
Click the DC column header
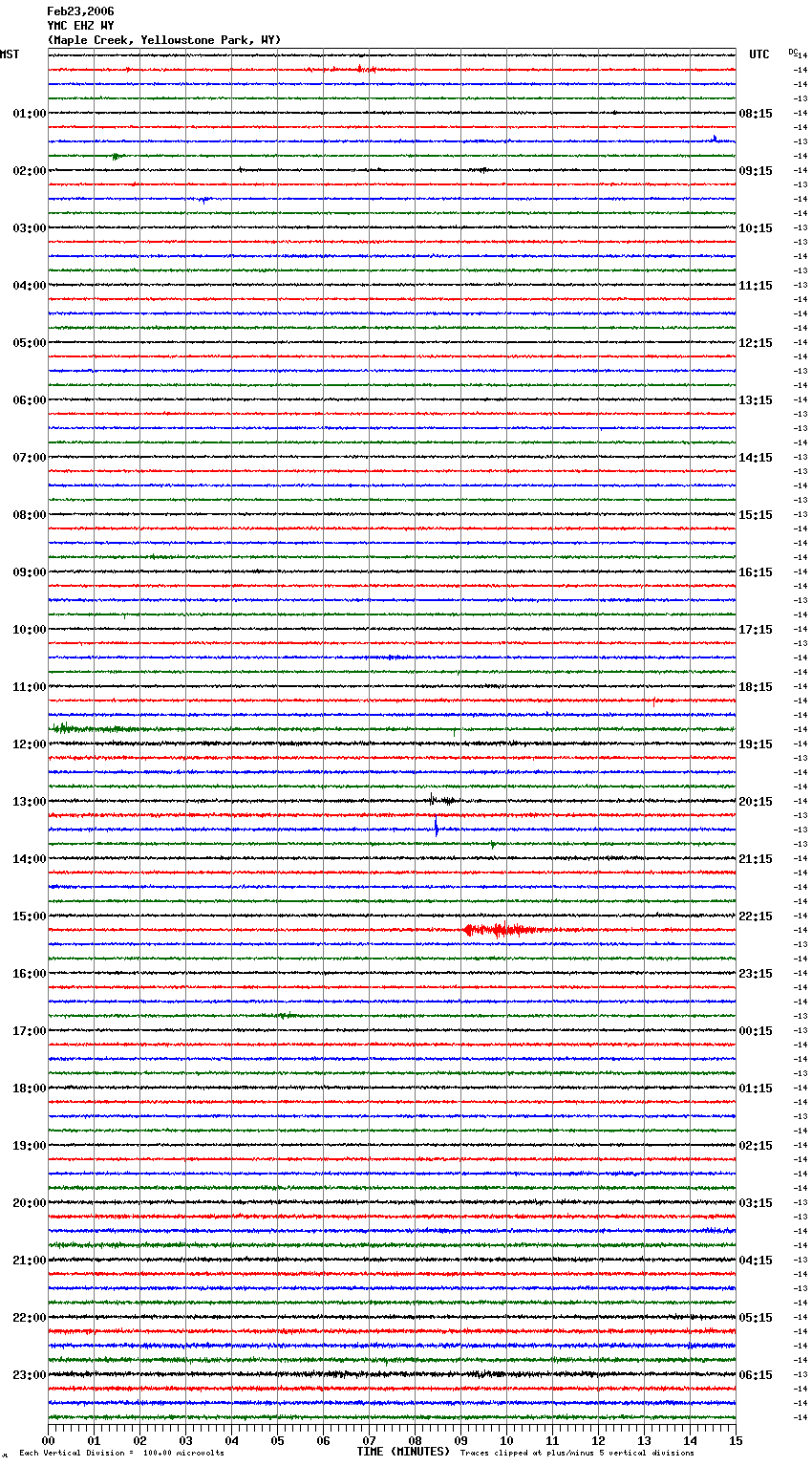[x=793, y=51]
